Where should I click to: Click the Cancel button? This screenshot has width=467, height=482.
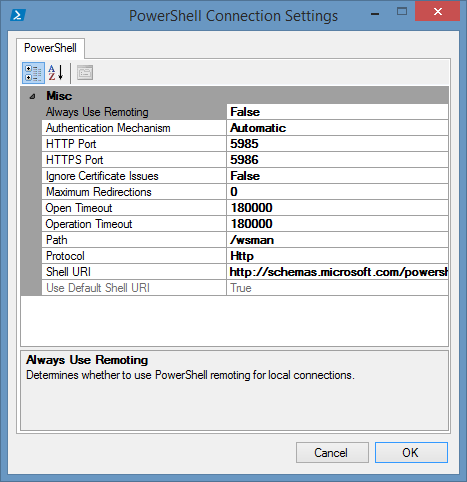pos(332,452)
